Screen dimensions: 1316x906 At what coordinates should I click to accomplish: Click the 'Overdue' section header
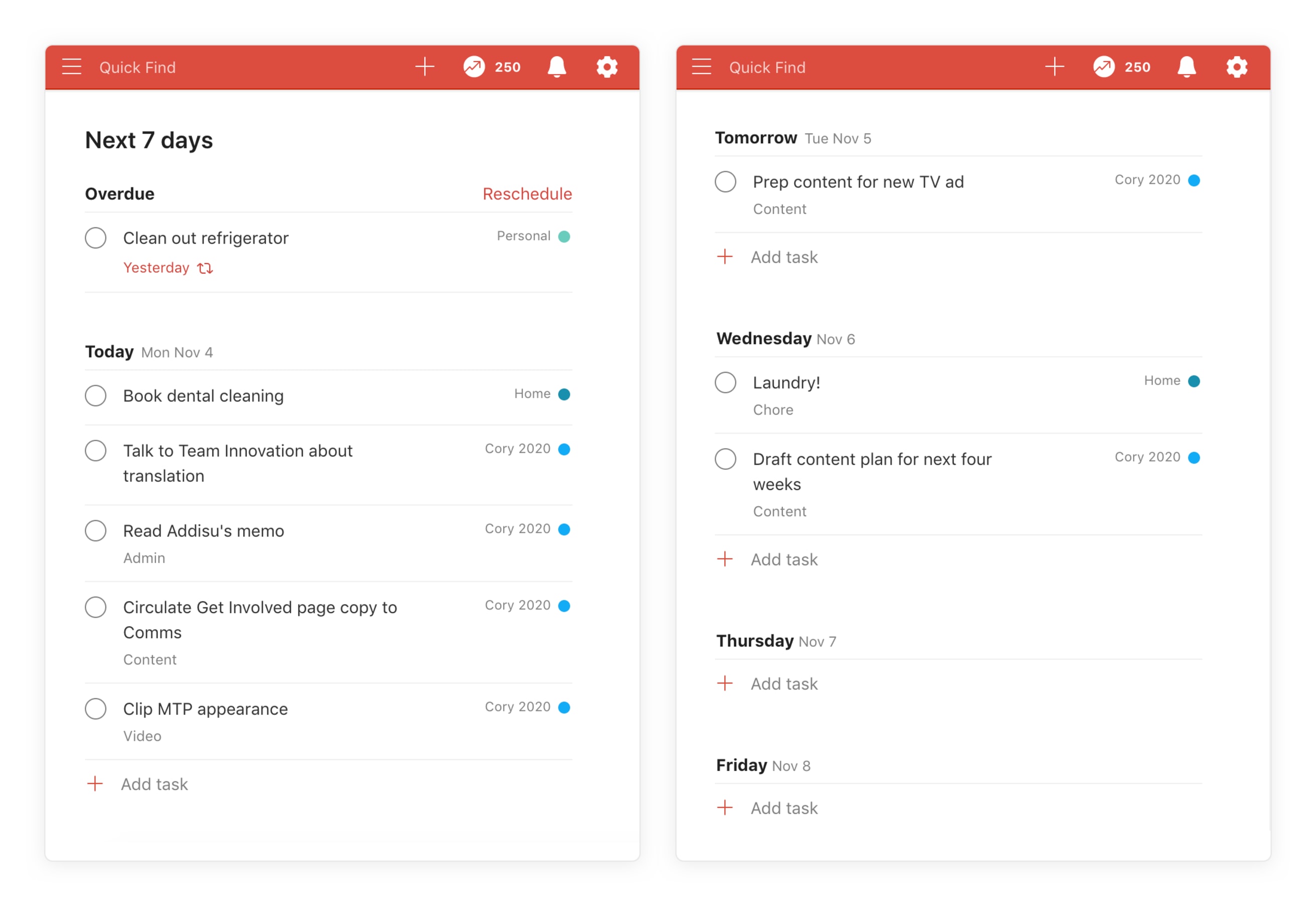(120, 194)
